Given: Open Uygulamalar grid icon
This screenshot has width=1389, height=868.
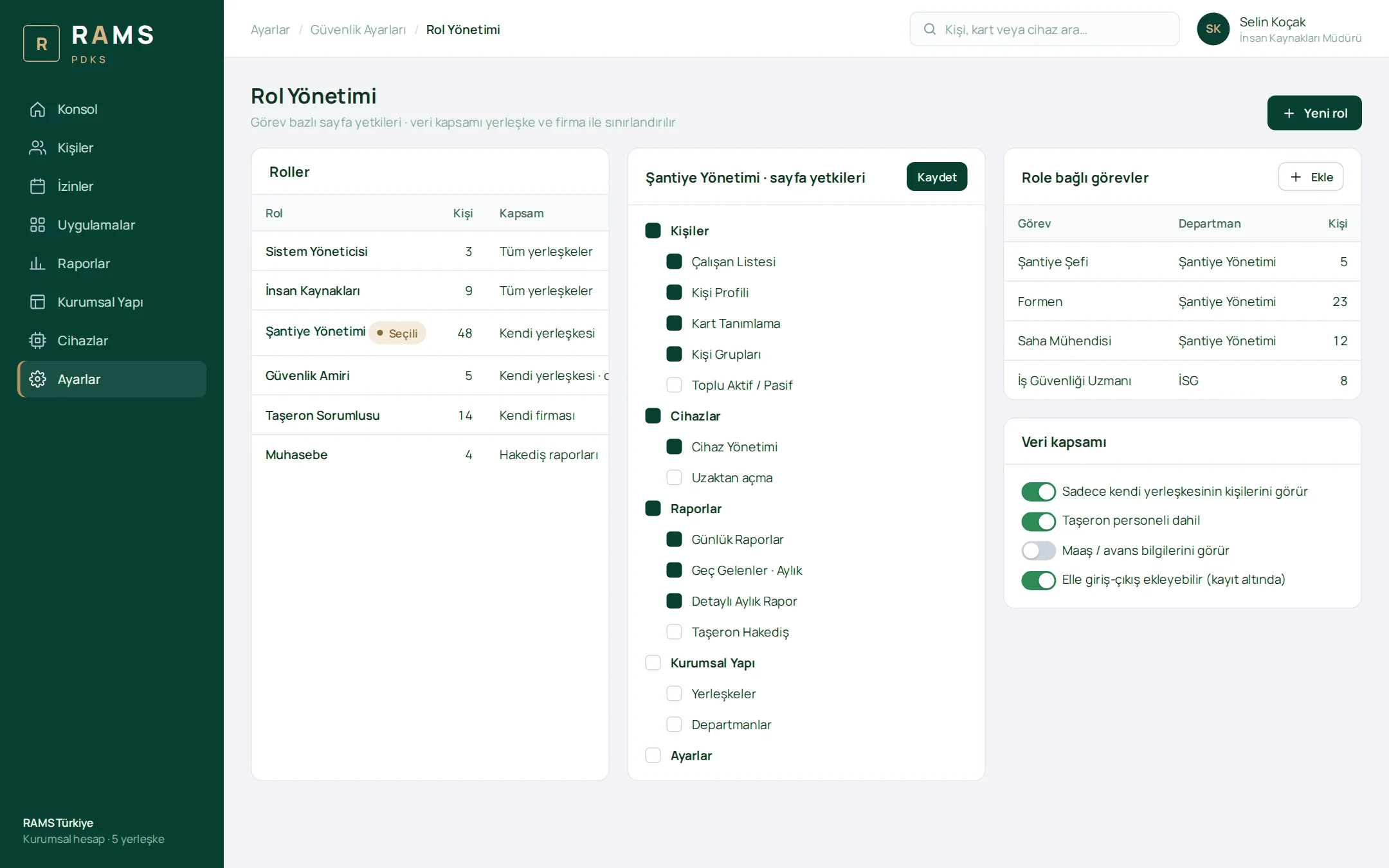Looking at the screenshot, I should pos(38,225).
